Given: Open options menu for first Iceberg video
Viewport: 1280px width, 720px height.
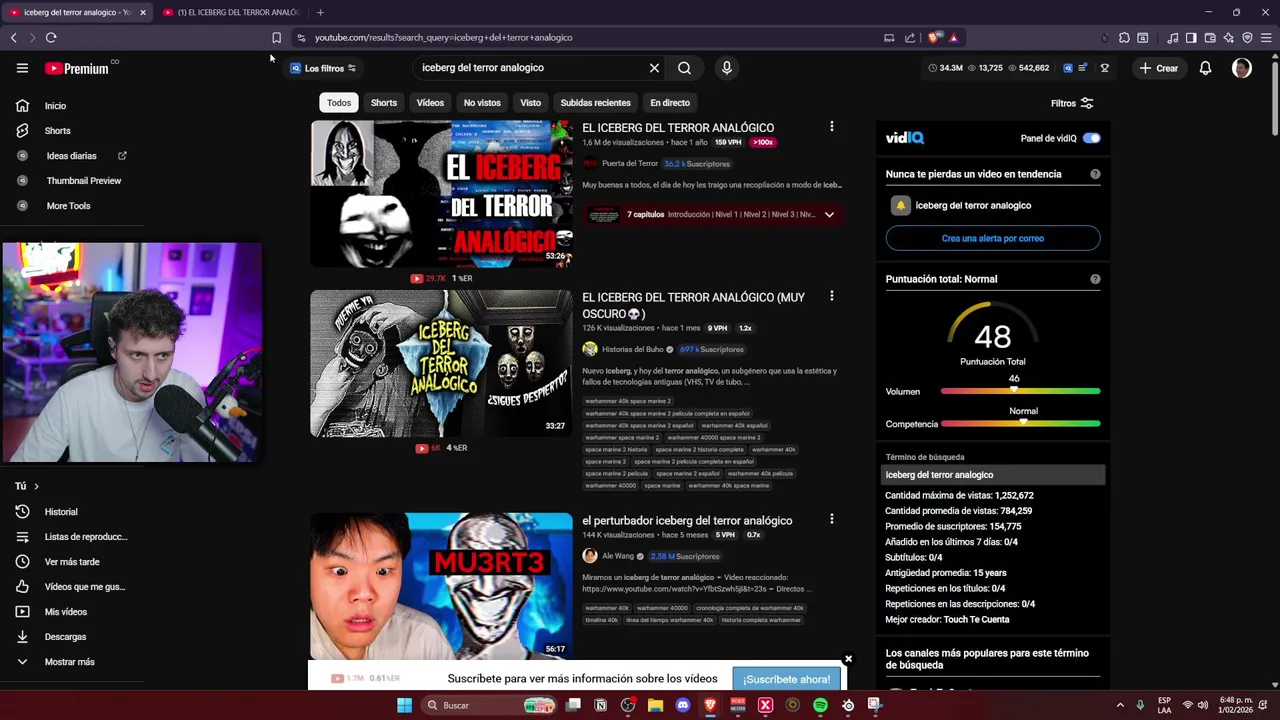Looking at the screenshot, I should [x=831, y=127].
